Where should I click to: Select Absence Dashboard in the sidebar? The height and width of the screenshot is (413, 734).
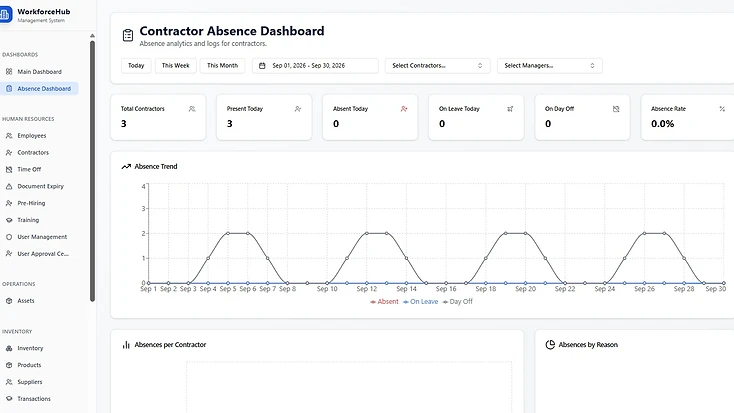pyautogui.click(x=39, y=88)
